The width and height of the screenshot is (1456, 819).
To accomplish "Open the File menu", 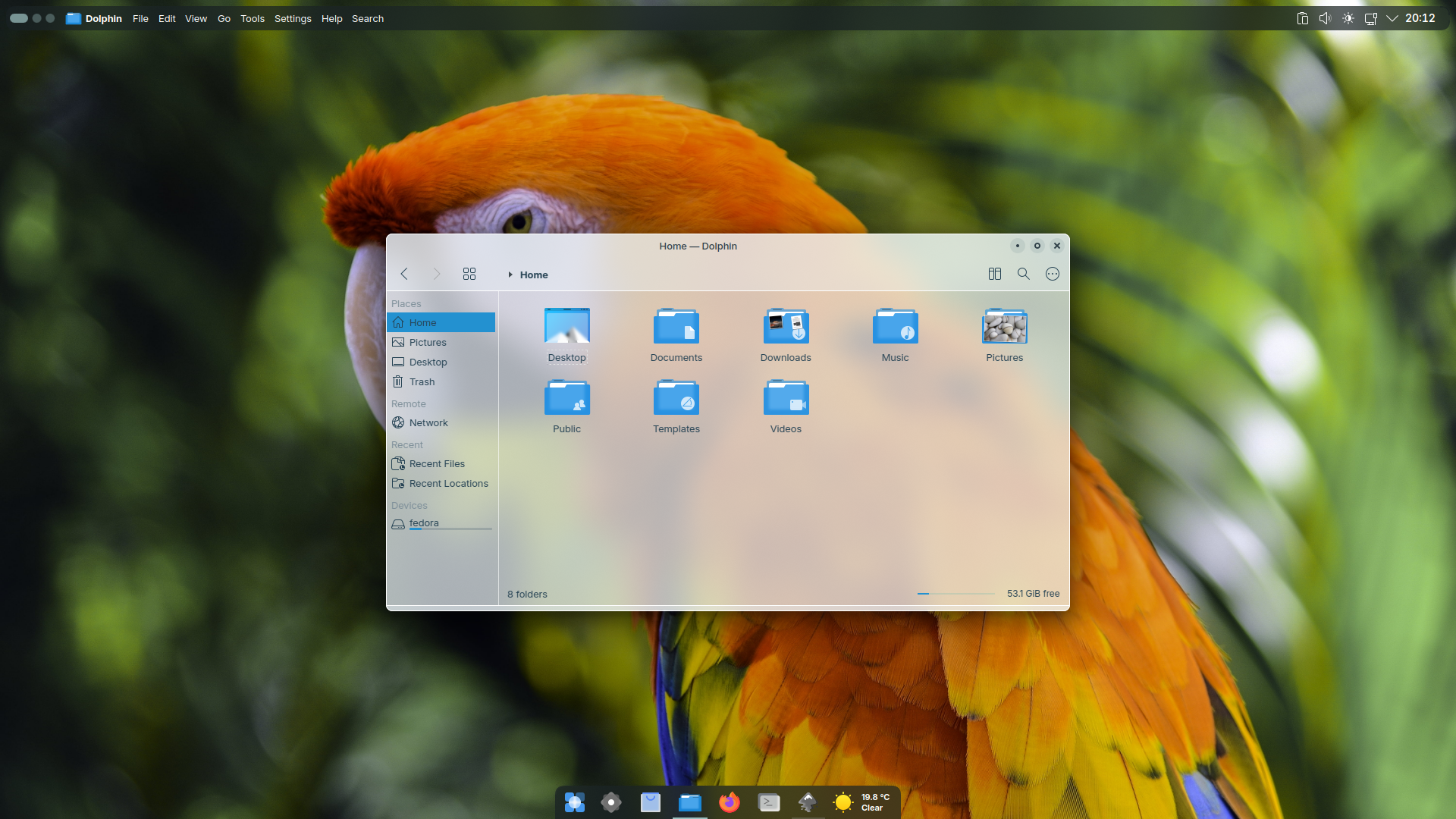I will coord(140,18).
